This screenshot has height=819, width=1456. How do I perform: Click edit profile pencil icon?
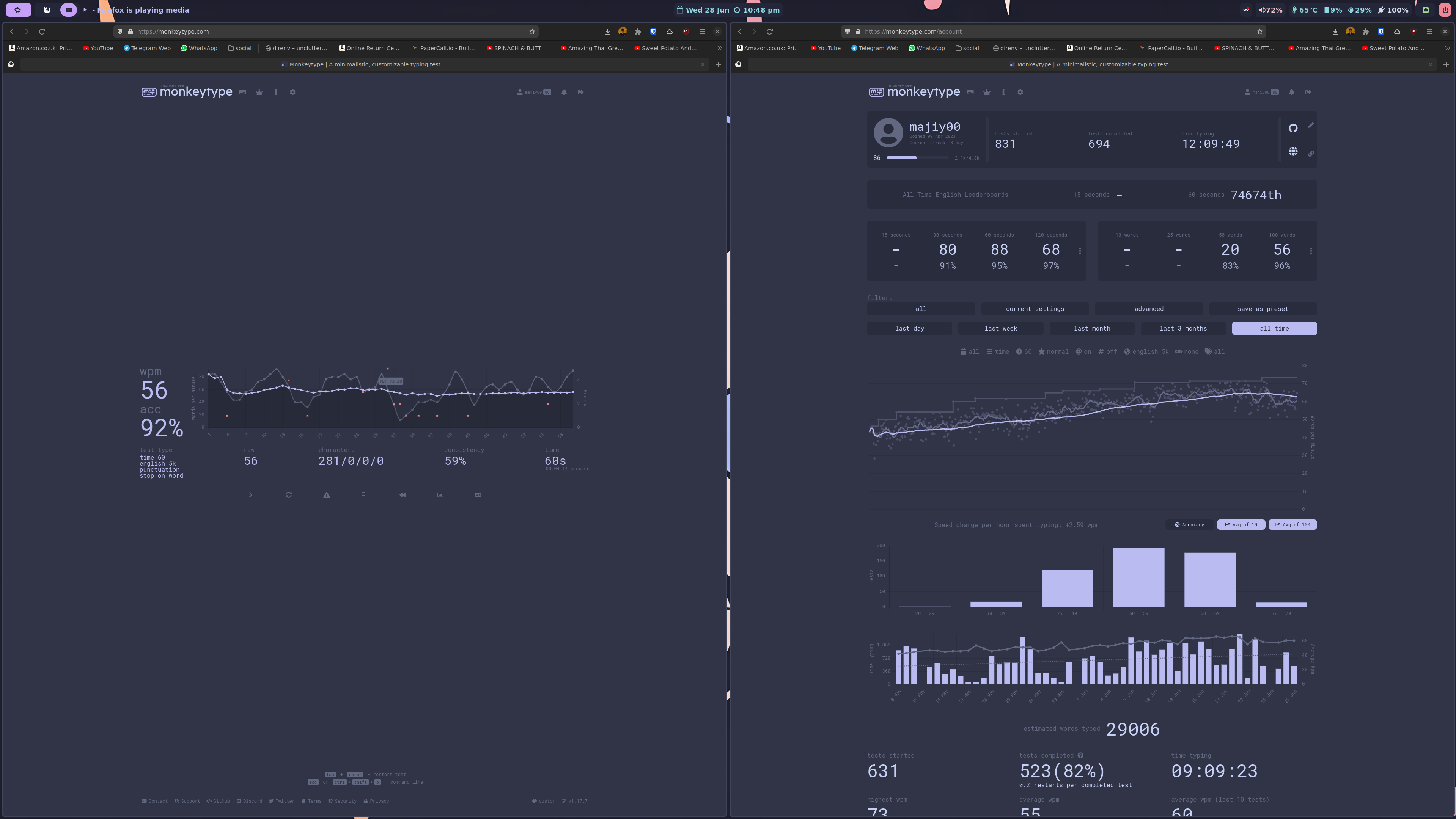click(x=1311, y=126)
